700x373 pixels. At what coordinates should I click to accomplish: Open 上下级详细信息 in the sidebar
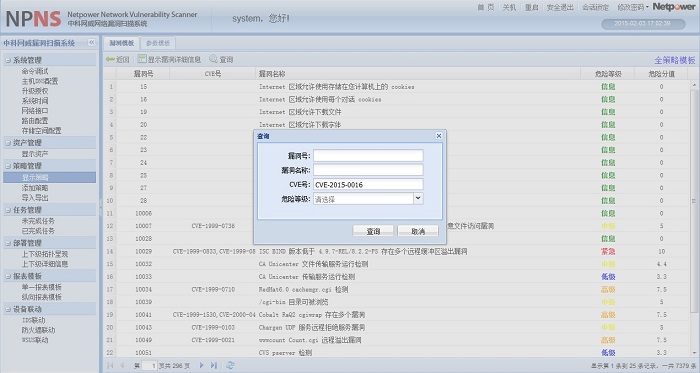coord(45,264)
